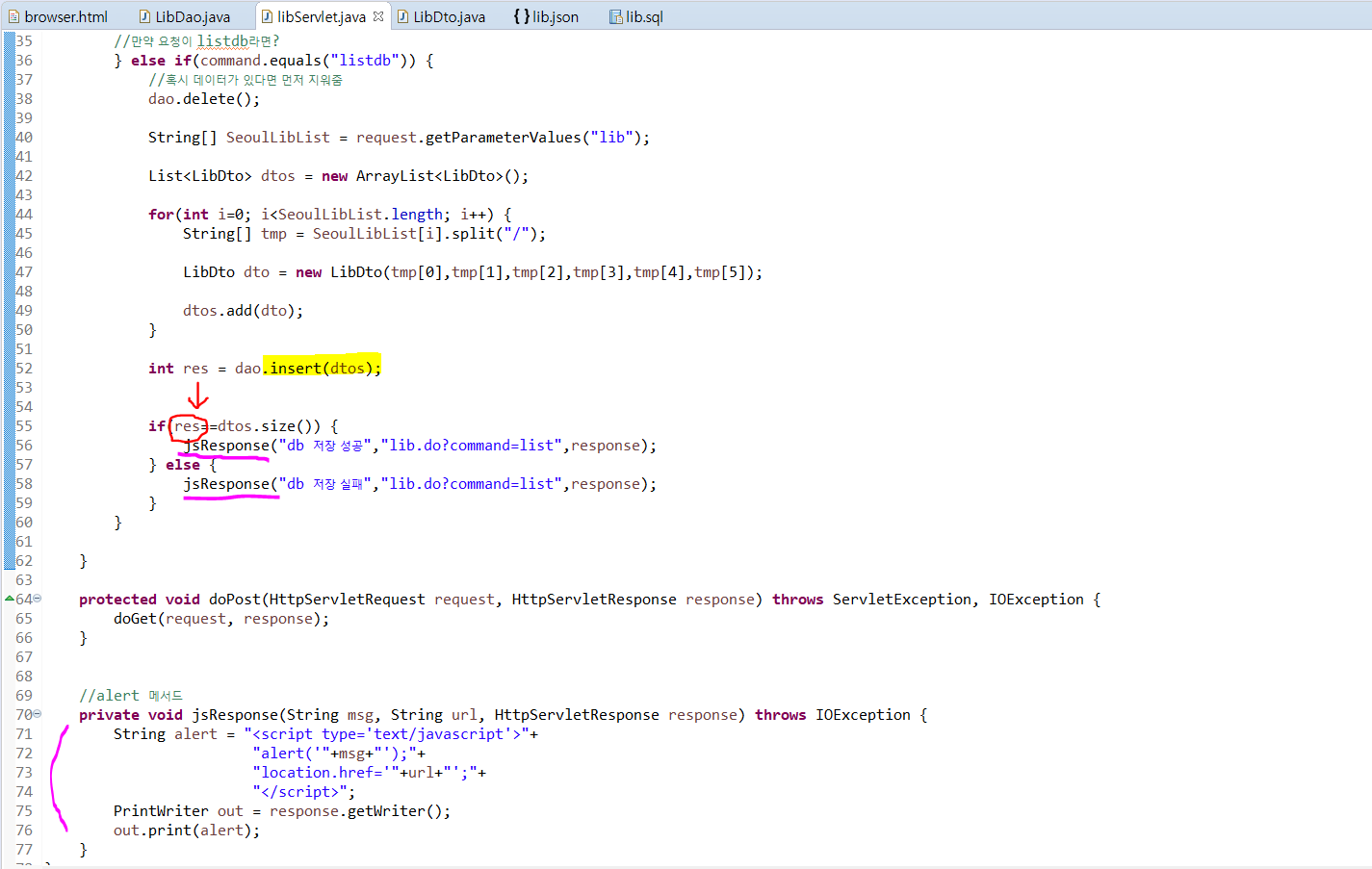Click the "db 저장 실패" string literal
The height and width of the screenshot is (869, 1372).
(325, 483)
